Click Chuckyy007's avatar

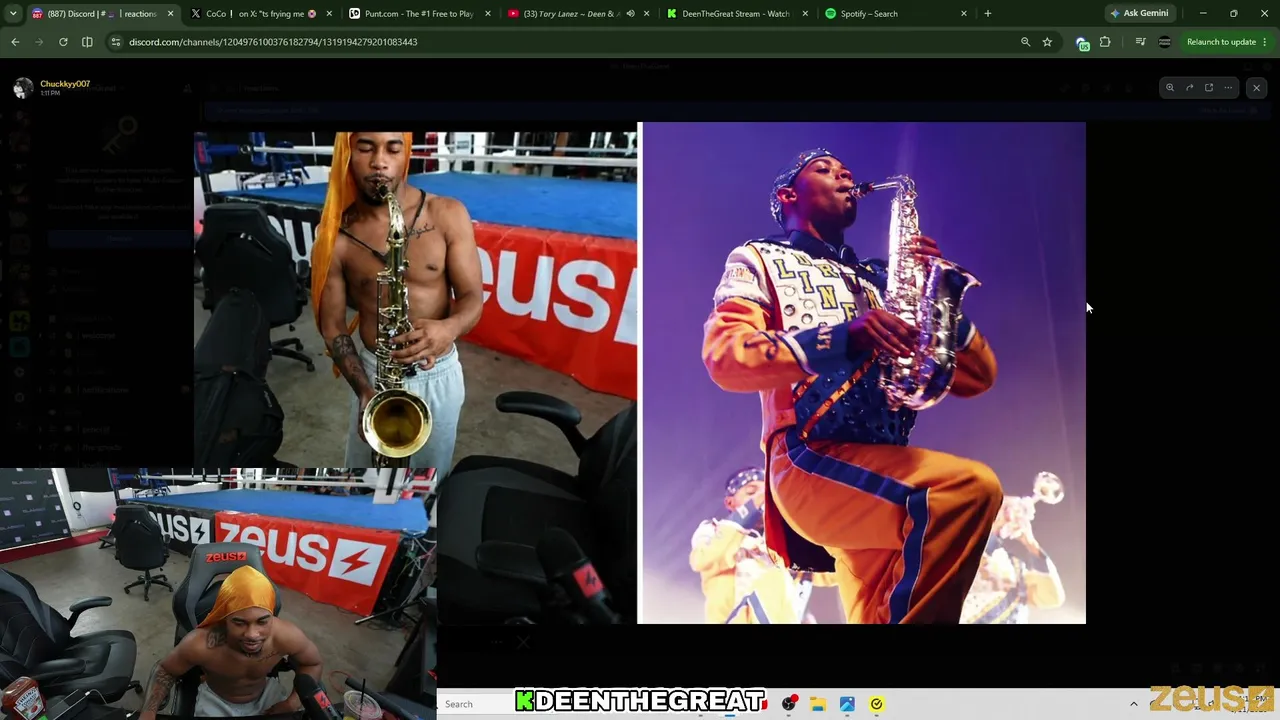point(23,88)
